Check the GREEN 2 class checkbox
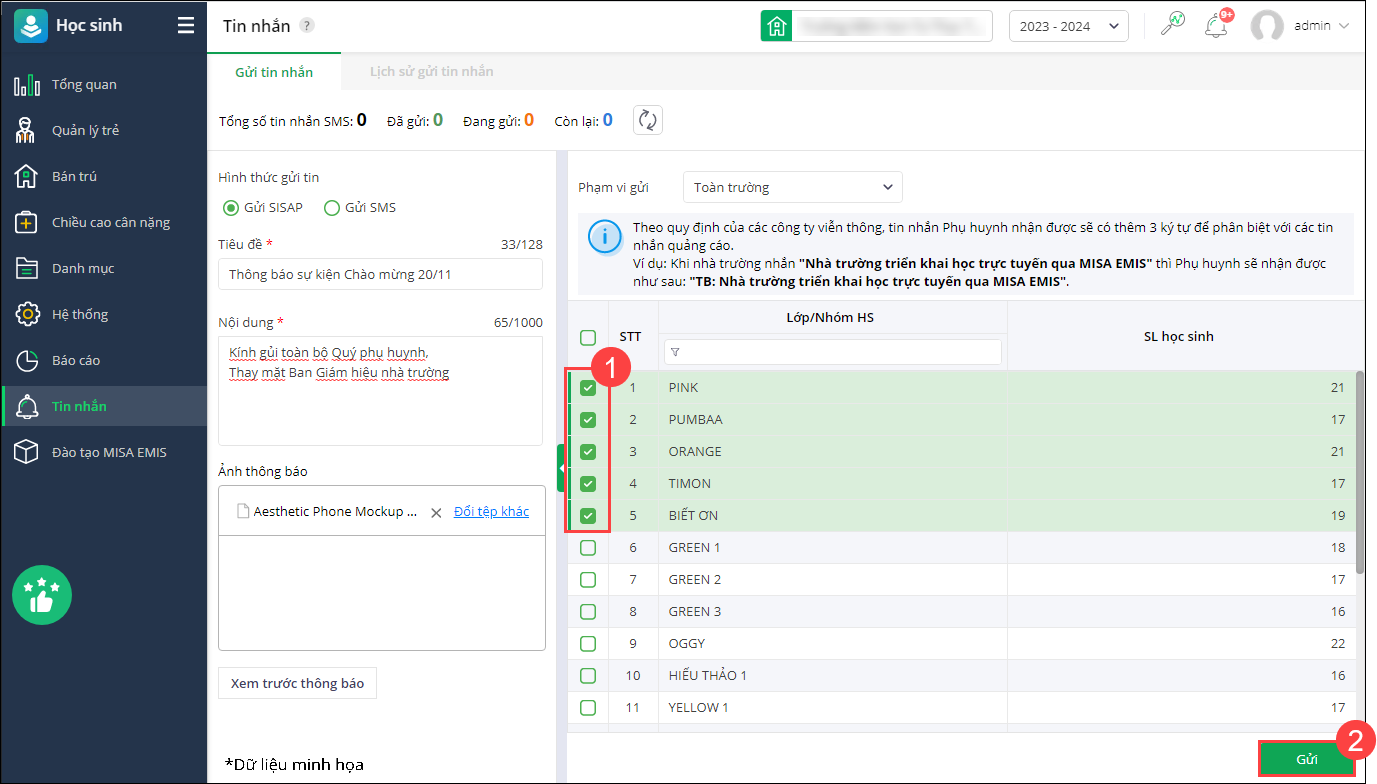This screenshot has width=1377, height=784. point(588,580)
